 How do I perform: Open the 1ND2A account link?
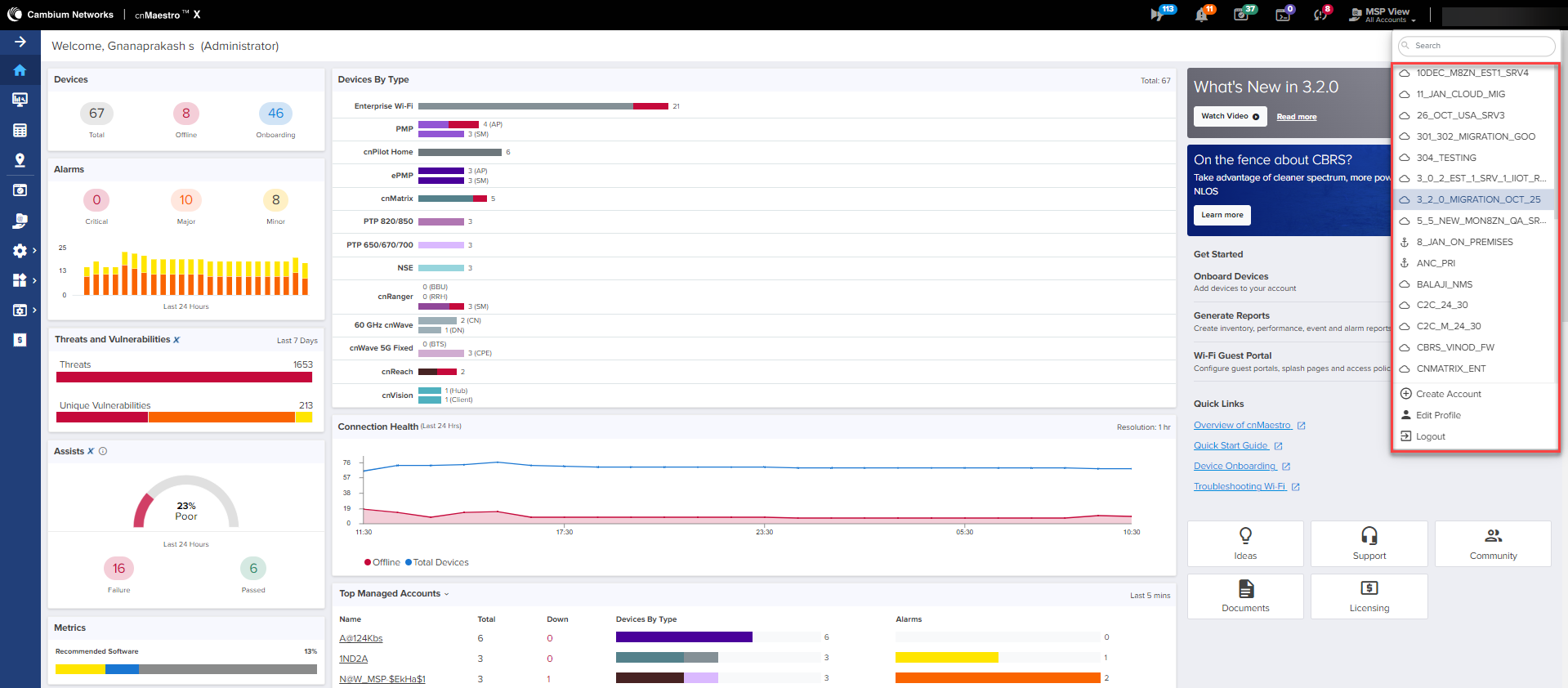pyautogui.click(x=354, y=659)
